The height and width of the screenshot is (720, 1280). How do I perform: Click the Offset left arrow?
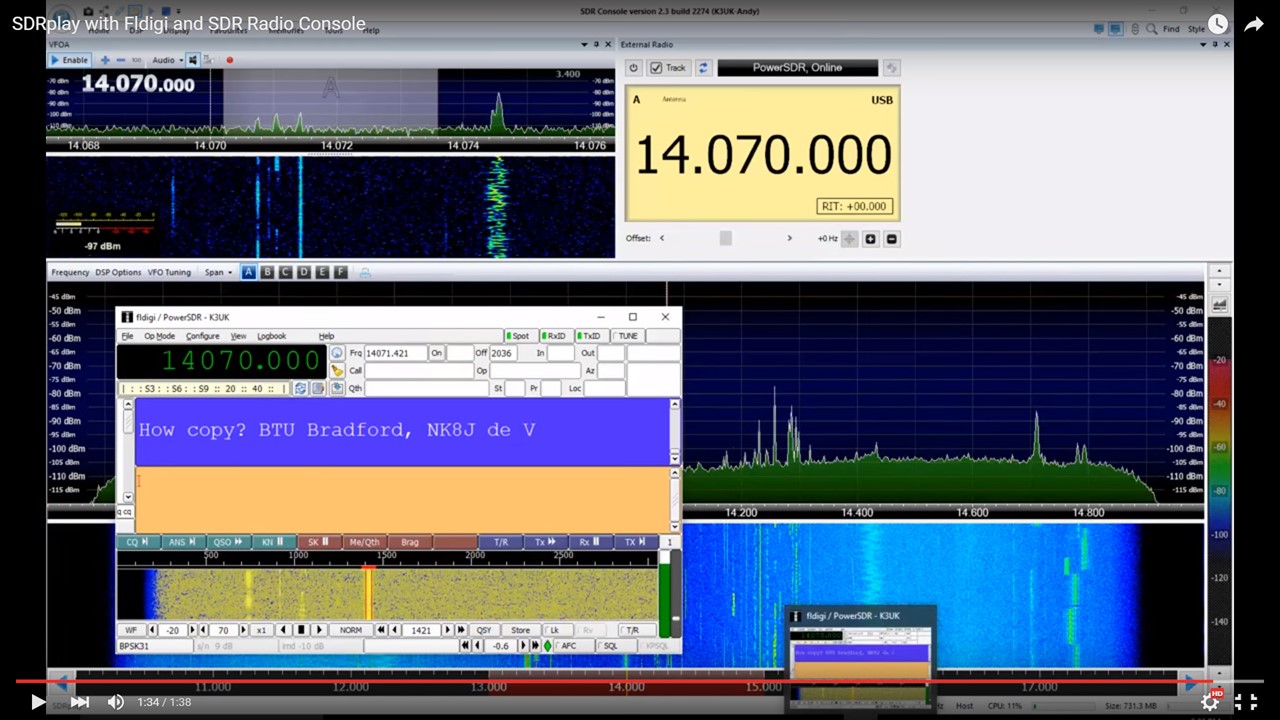(x=662, y=238)
